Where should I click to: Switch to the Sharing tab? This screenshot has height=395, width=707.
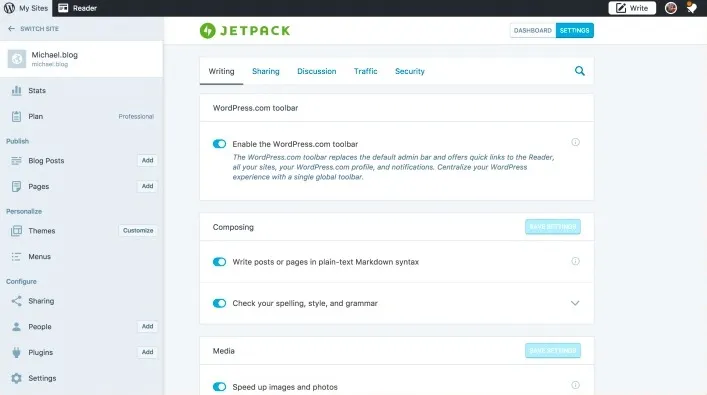click(x=266, y=71)
